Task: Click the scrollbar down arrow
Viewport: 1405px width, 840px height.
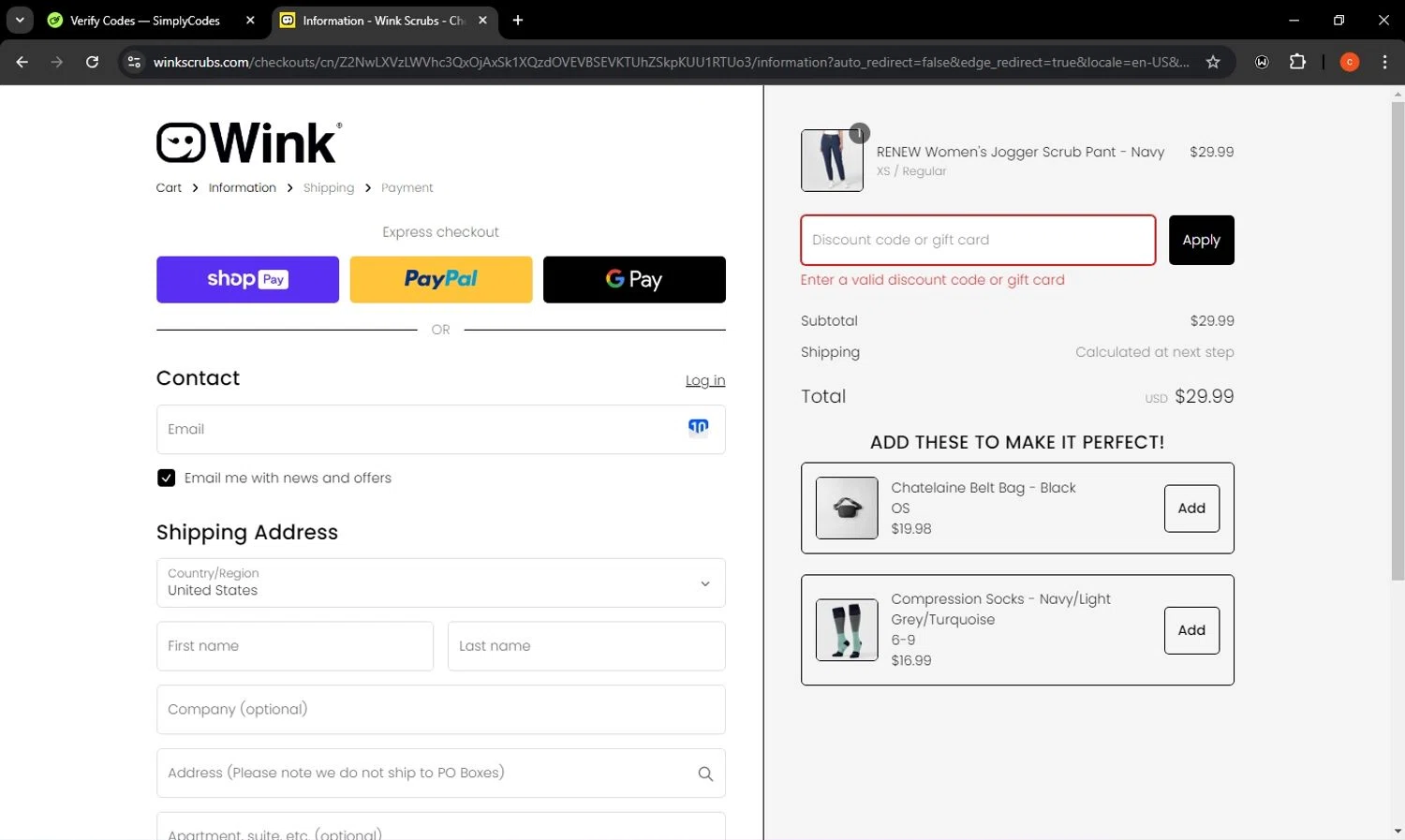Action: pyautogui.click(x=1398, y=831)
